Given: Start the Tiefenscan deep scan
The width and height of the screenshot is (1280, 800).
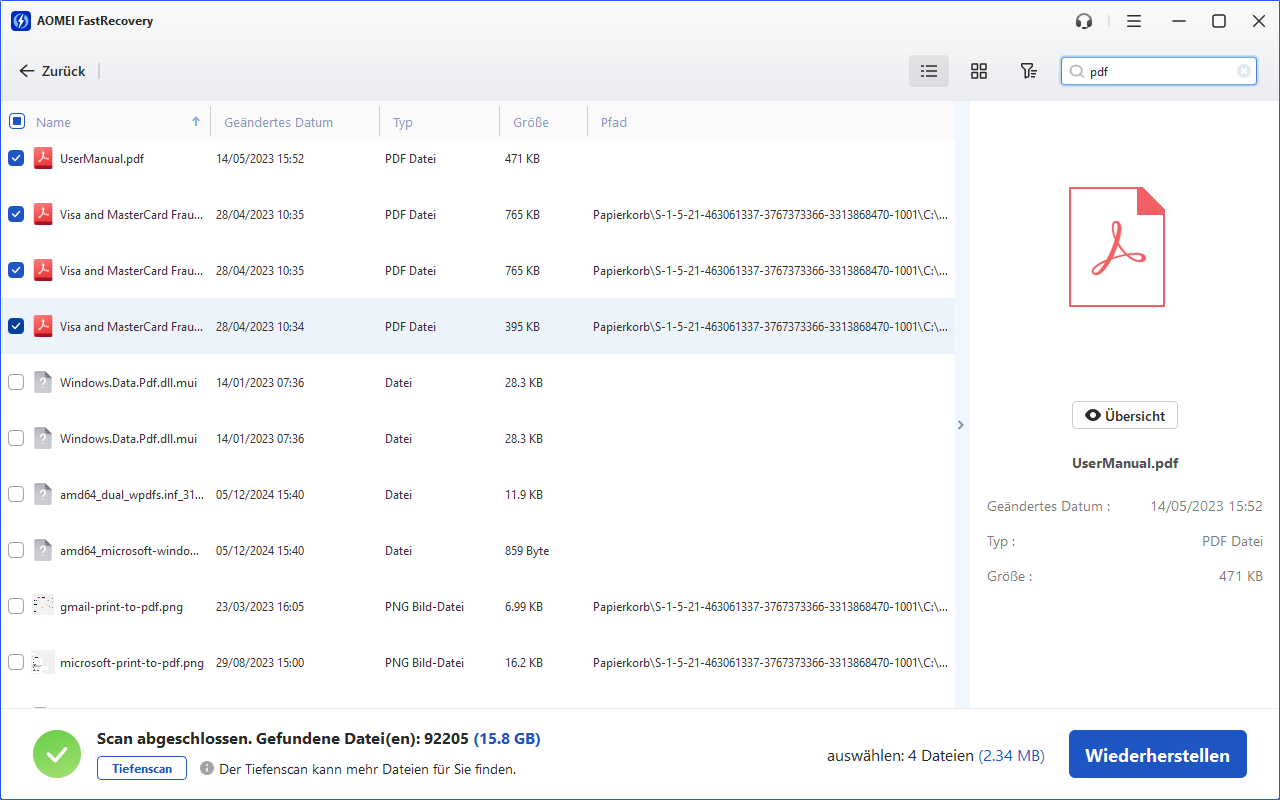Looking at the screenshot, I should [142, 768].
